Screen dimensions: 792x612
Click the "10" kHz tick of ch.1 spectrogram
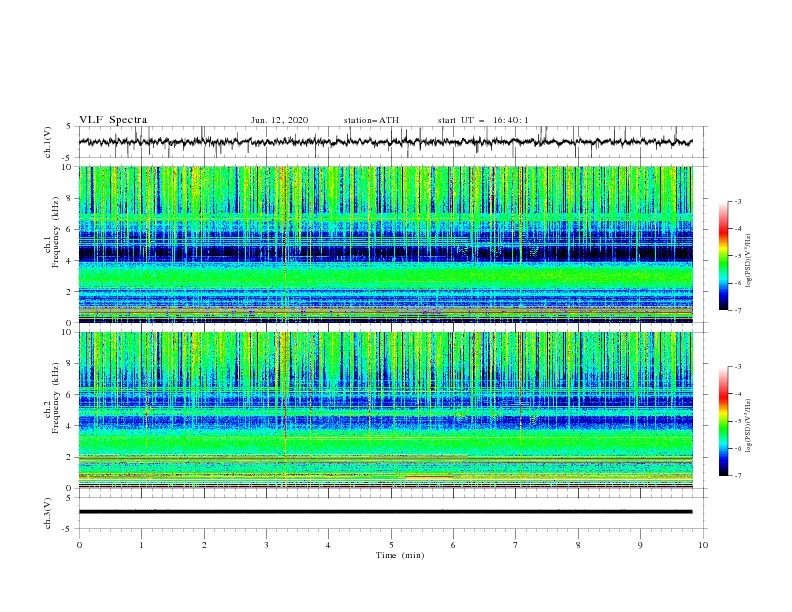[69, 167]
